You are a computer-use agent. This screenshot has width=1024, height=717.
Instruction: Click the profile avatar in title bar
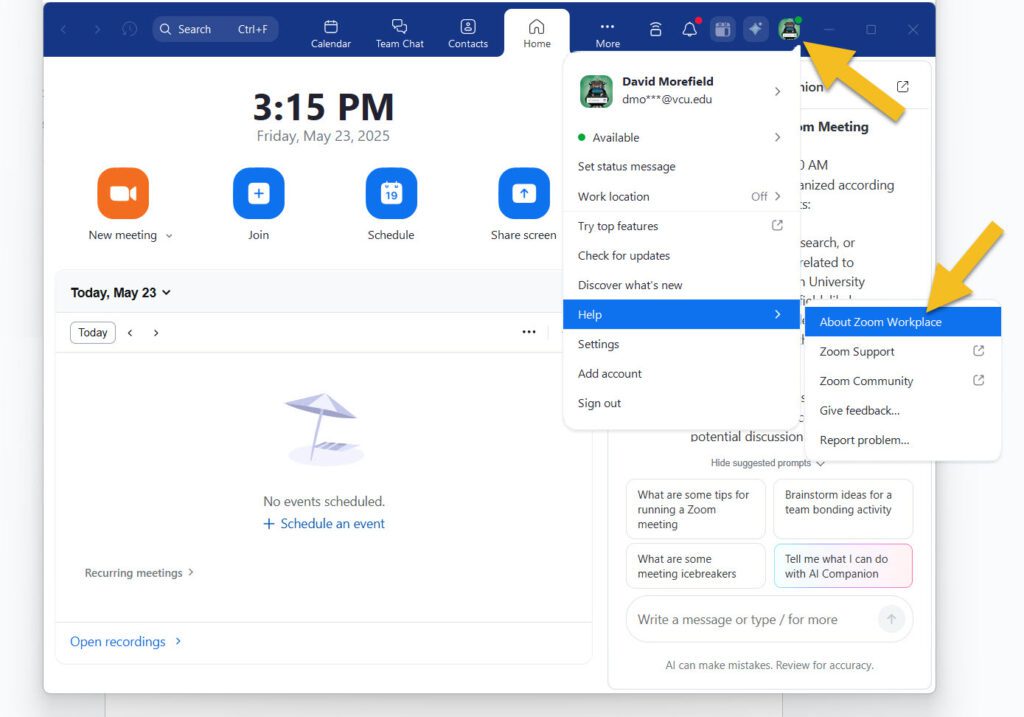pos(789,30)
